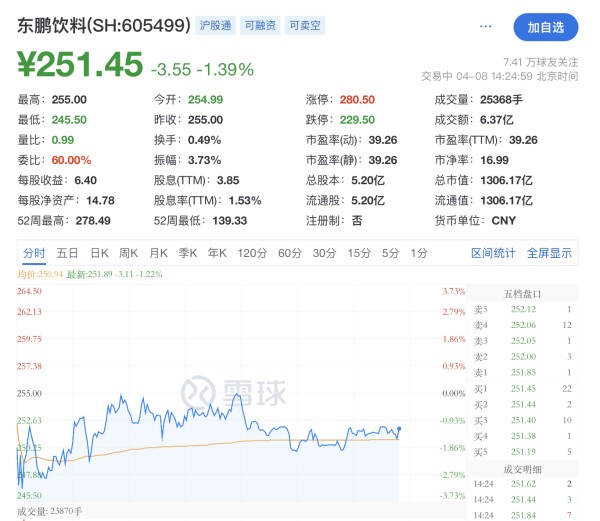Click the 今开 value 254.99
The image size is (600, 521).
(x=205, y=100)
